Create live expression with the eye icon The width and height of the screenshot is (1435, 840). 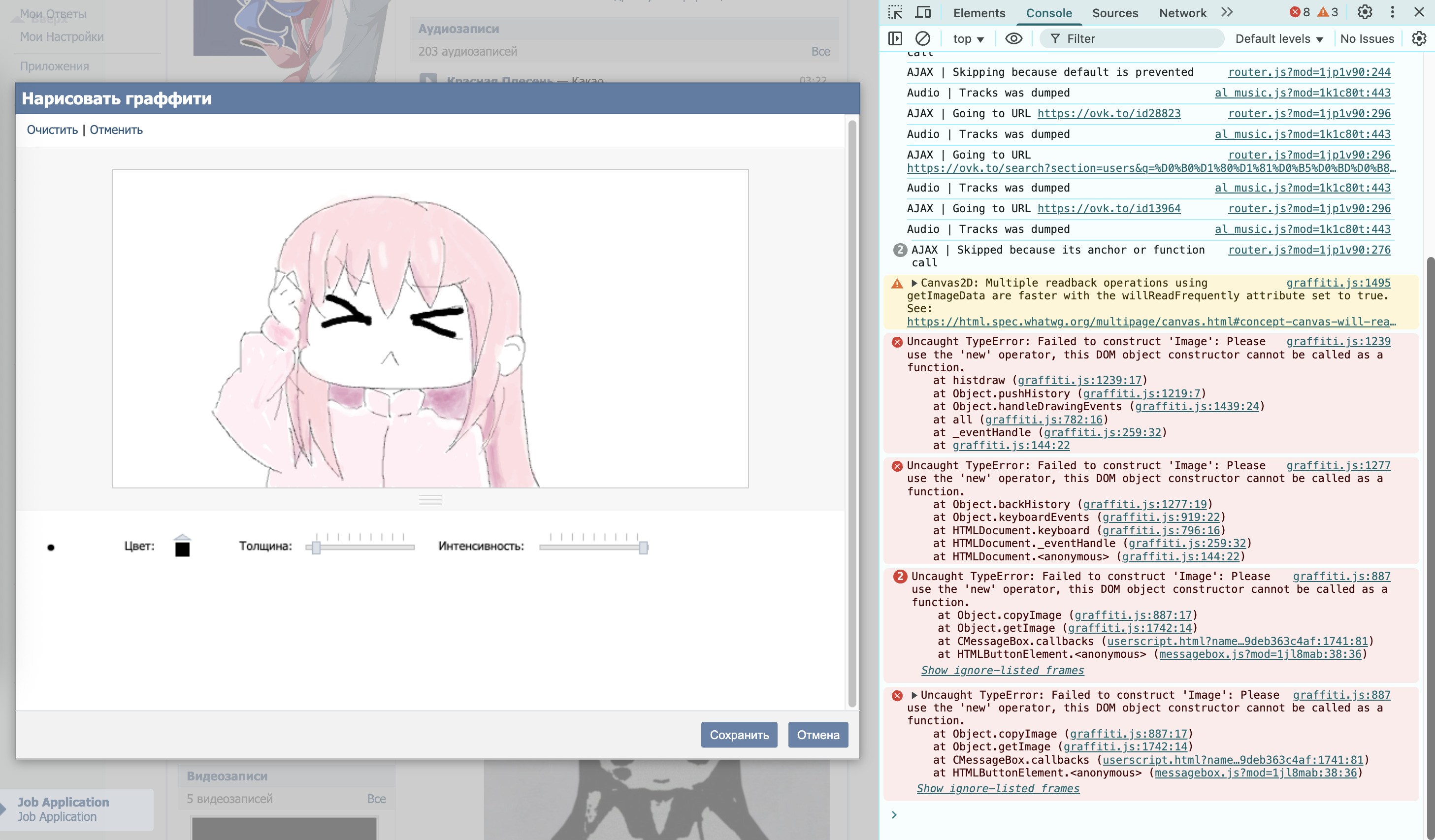point(1013,39)
